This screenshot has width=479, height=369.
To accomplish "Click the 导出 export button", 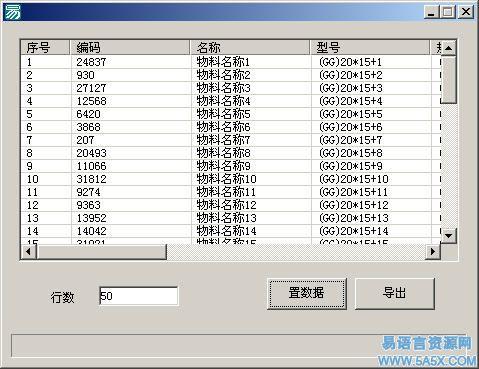I will pos(395,294).
